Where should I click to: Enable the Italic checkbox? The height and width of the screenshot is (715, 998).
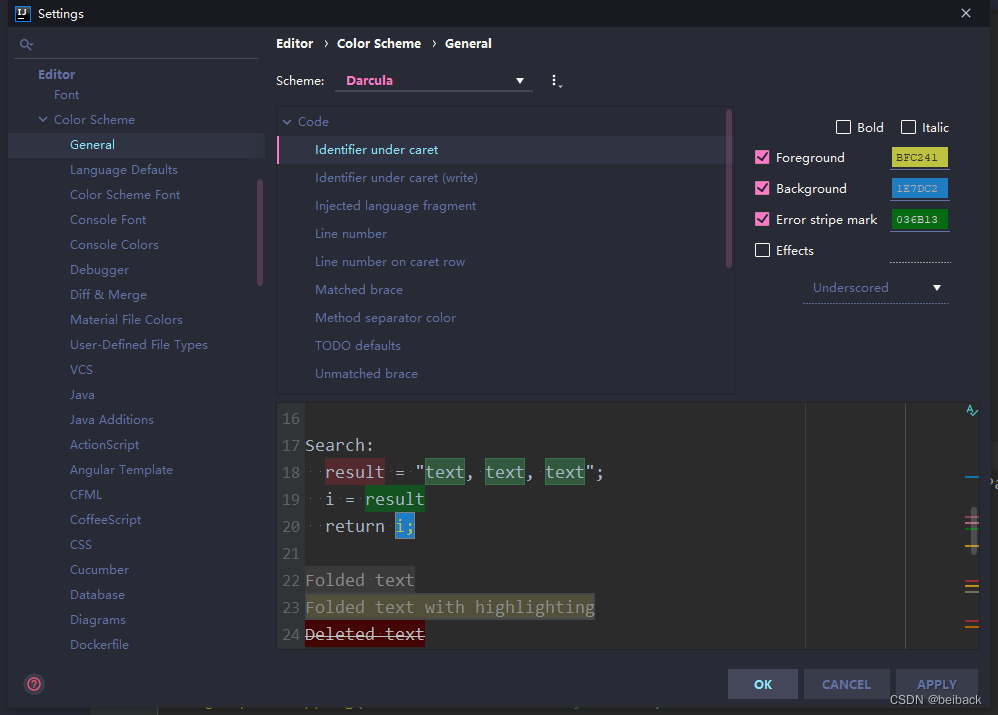(908, 127)
